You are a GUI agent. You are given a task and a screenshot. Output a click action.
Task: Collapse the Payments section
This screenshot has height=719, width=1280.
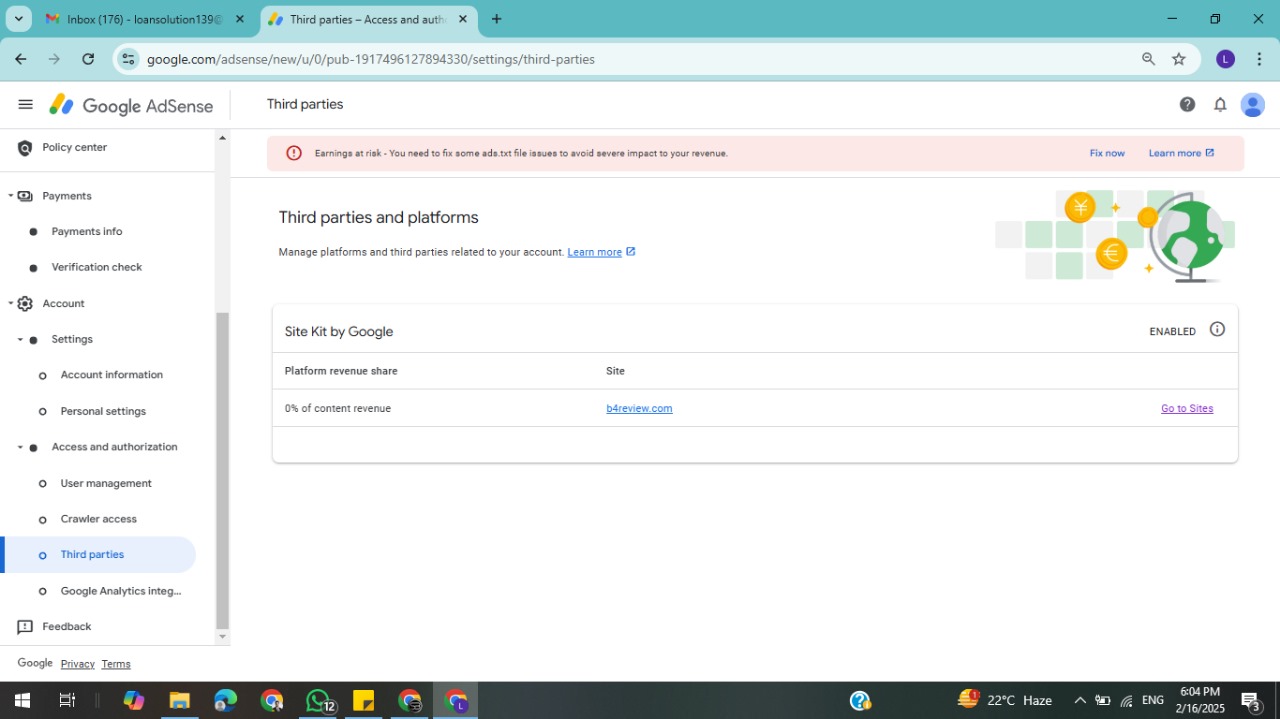11,196
